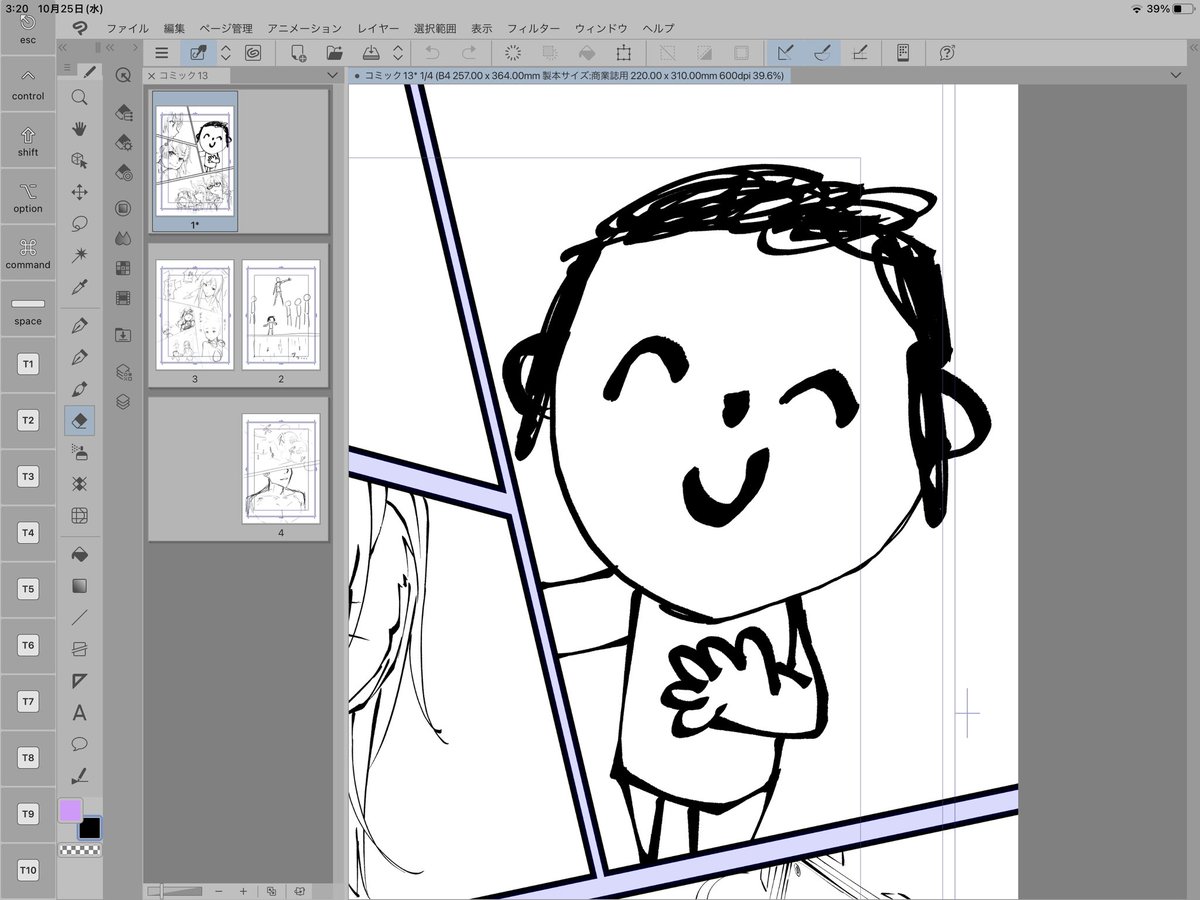Select the Fill bucket tool

[79, 553]
